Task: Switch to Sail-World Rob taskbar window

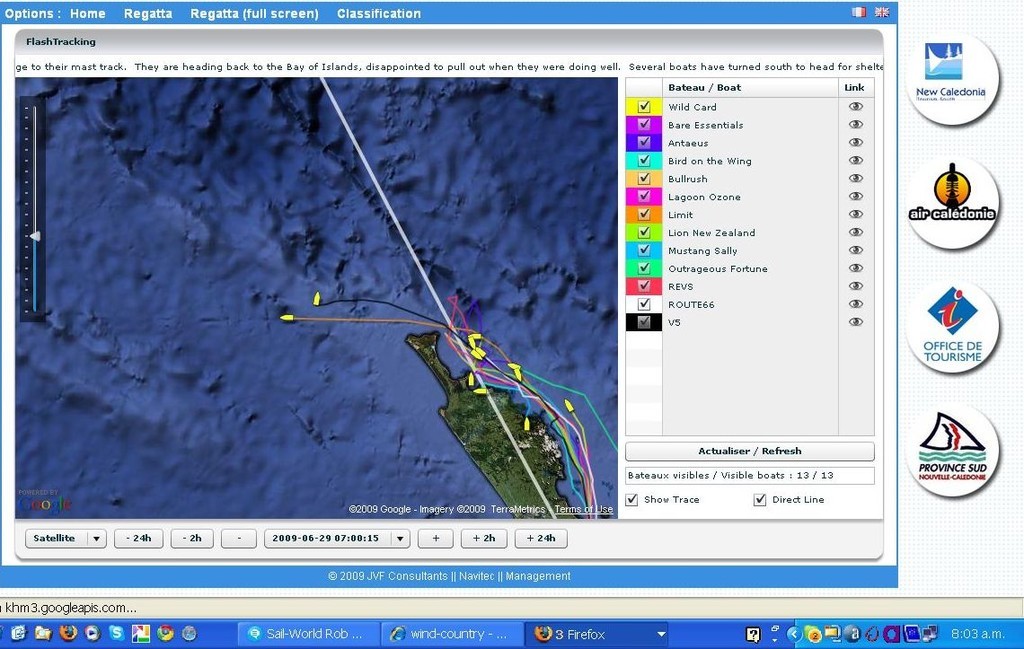Action: pos(308,634)
